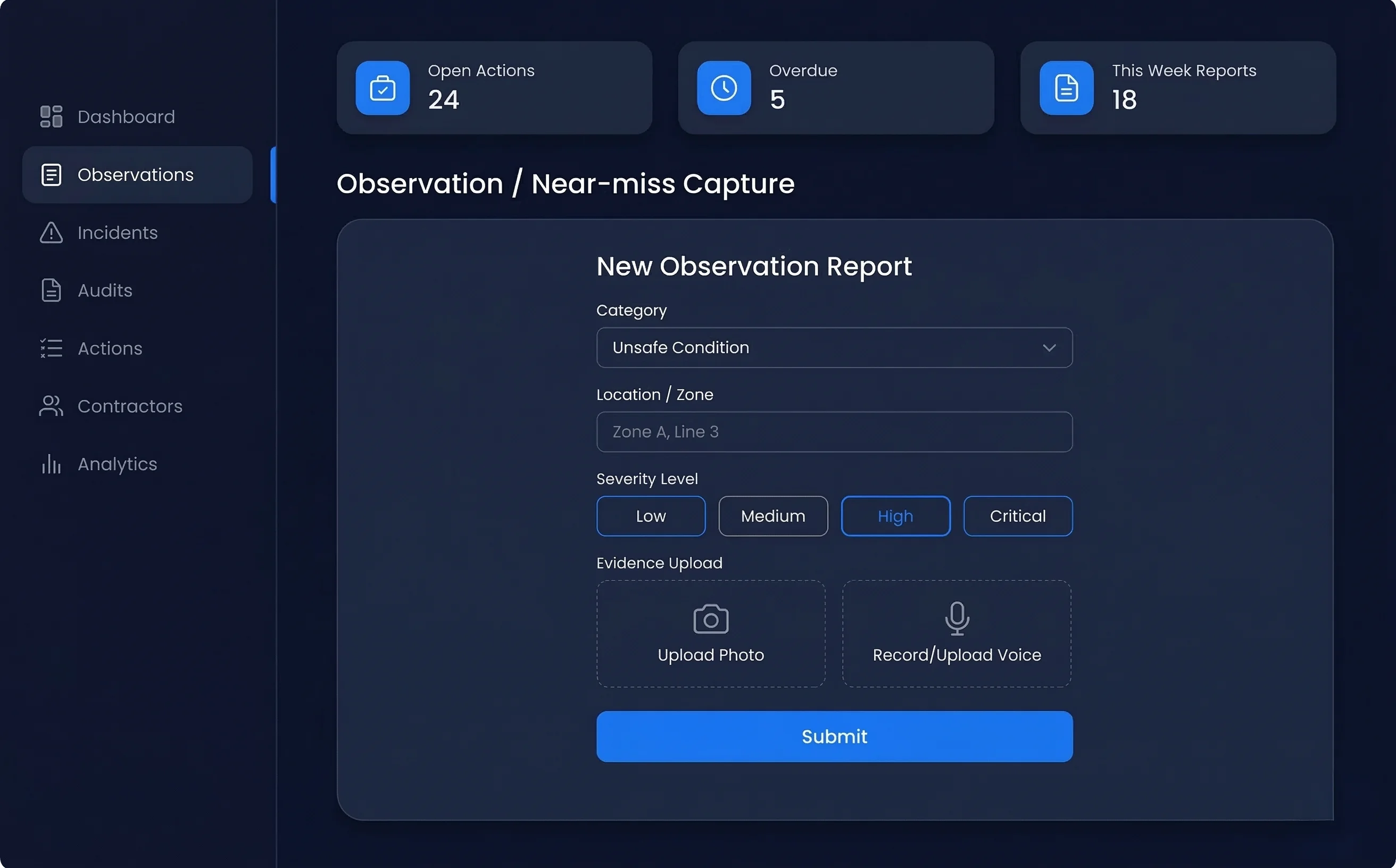Click the Dashboard sidebar icon

(x=51, y=116)
